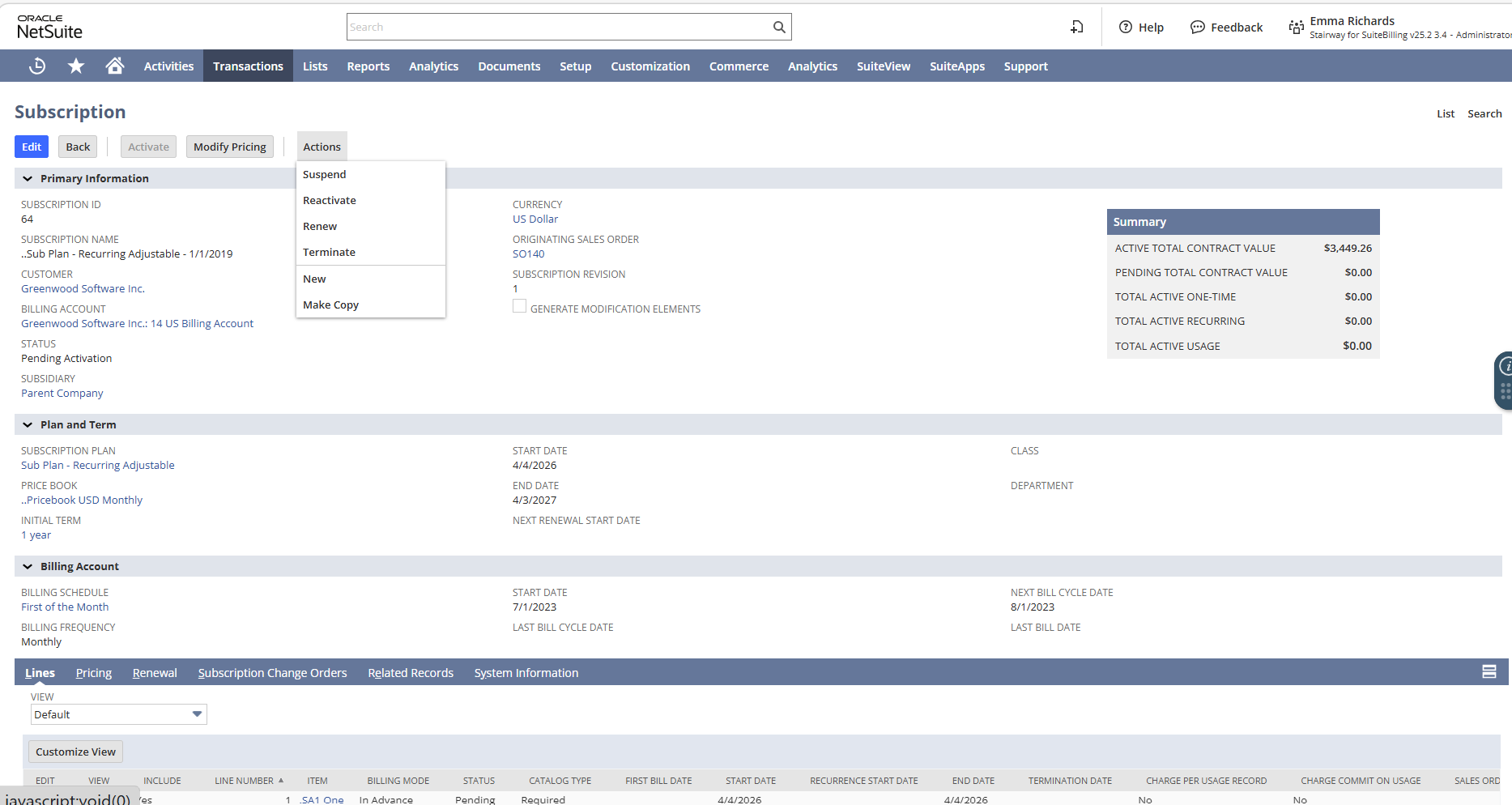Go to Home via house icon
This screenshot has height=805, width=1512.
click(x=115, y=66)
